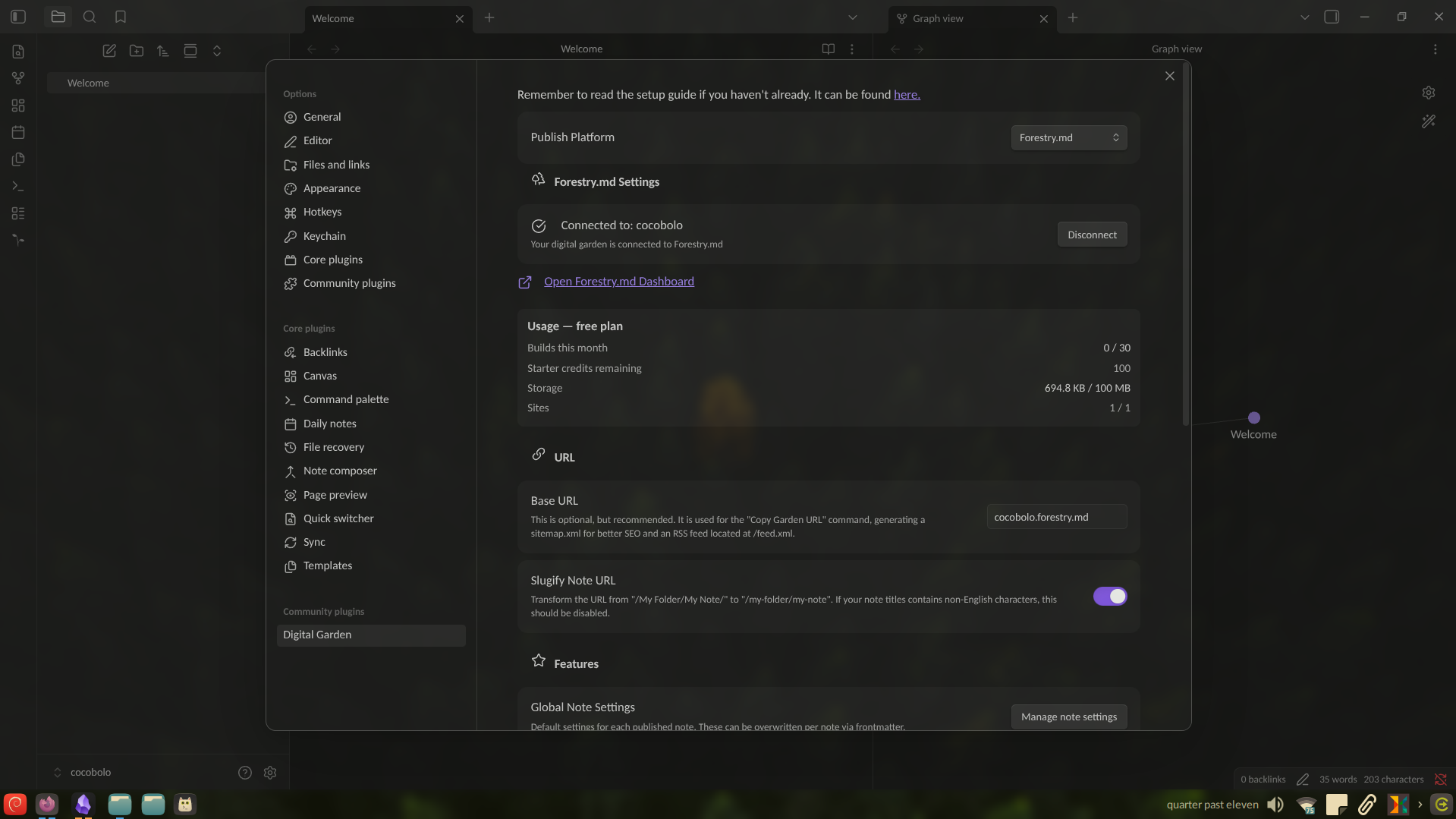Click the Base URL input field
The height and width of the screenshot is (819, 1456).
click(1056, 517)
